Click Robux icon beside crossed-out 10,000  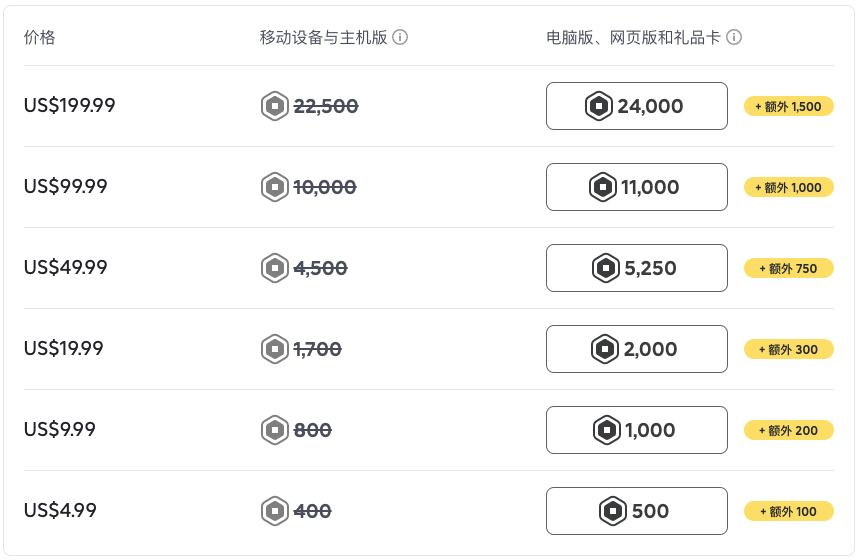(x=274, y=187)
